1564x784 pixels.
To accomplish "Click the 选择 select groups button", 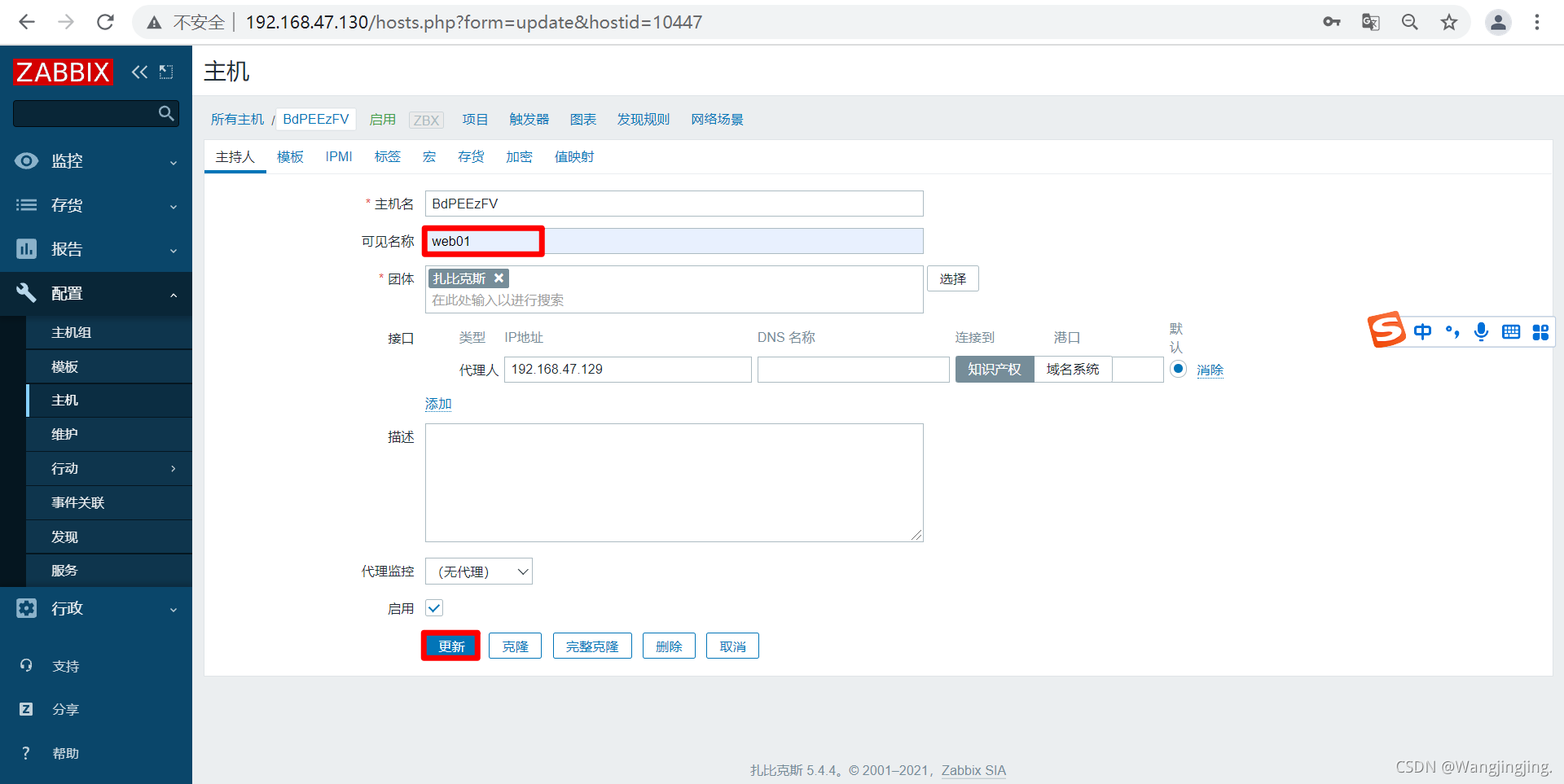I will 953,278.
